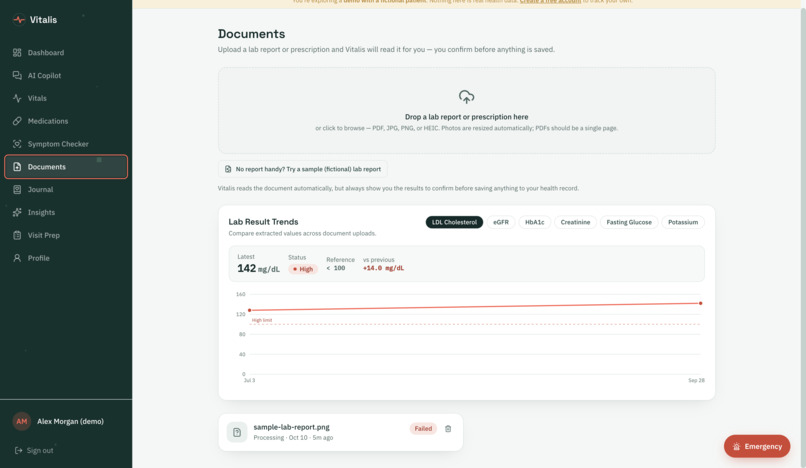
Task: Click the Sep 28 data point on chart
Action: pos(700,303)
